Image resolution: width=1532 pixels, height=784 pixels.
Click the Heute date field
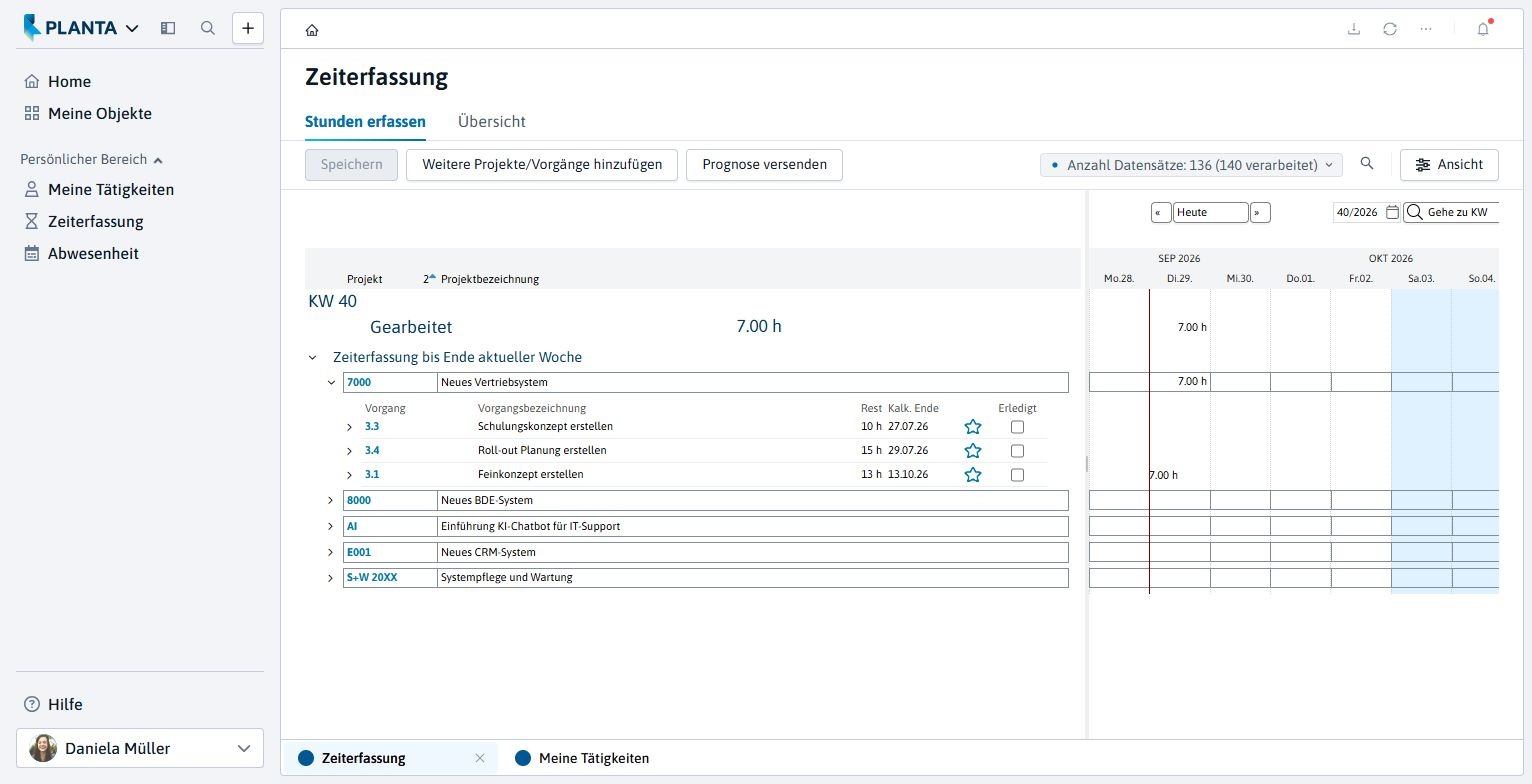point(1211,212)
